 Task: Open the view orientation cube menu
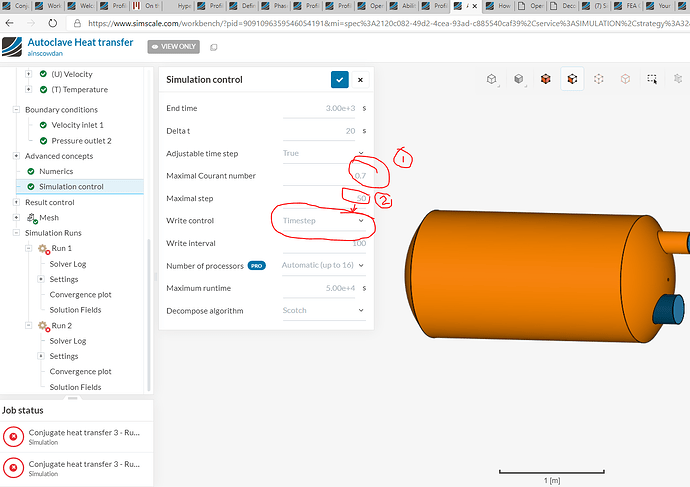492,79
